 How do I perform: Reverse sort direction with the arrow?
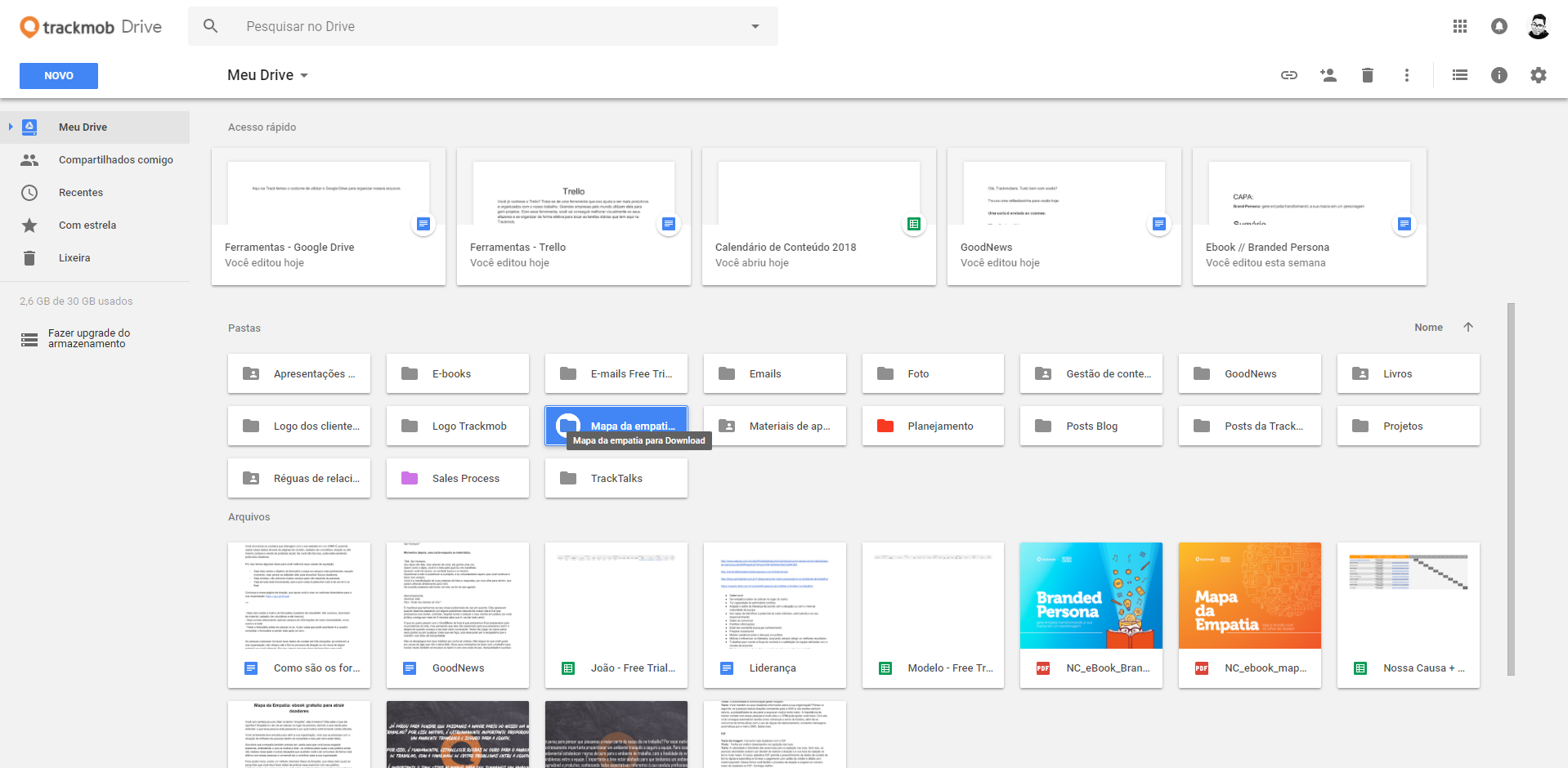1468,327
